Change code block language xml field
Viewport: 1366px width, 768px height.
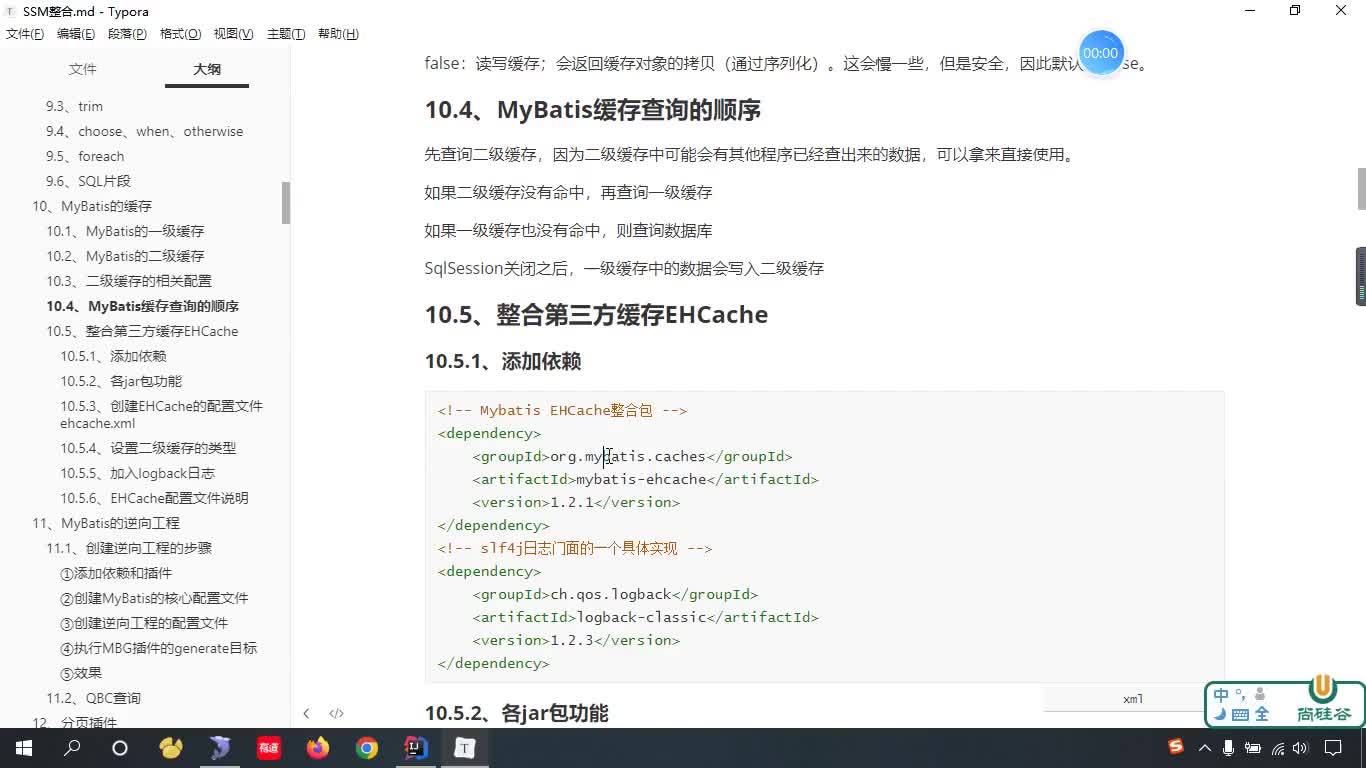click(1133, 699)
